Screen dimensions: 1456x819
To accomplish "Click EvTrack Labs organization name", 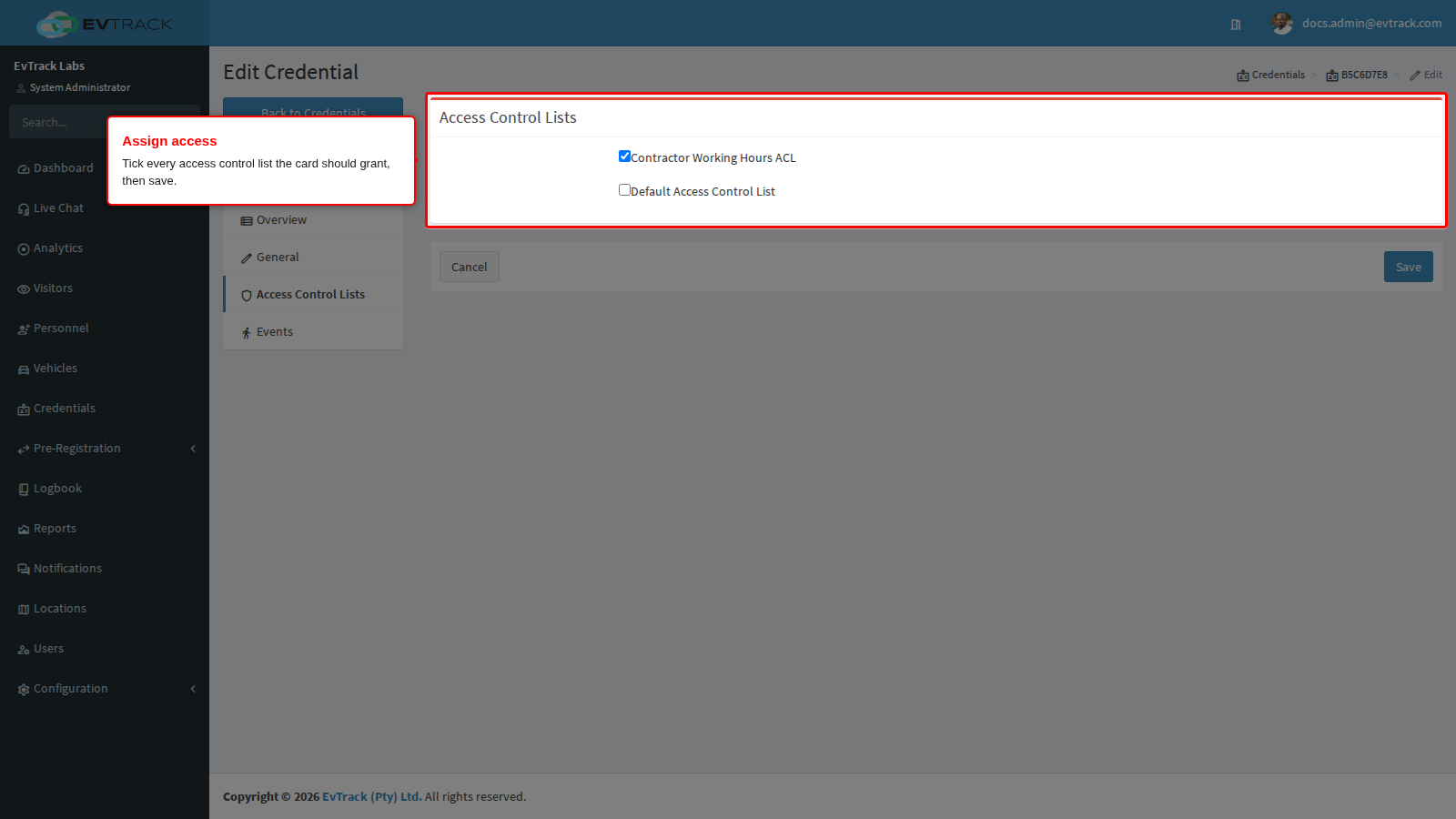I will pos(49,66).
